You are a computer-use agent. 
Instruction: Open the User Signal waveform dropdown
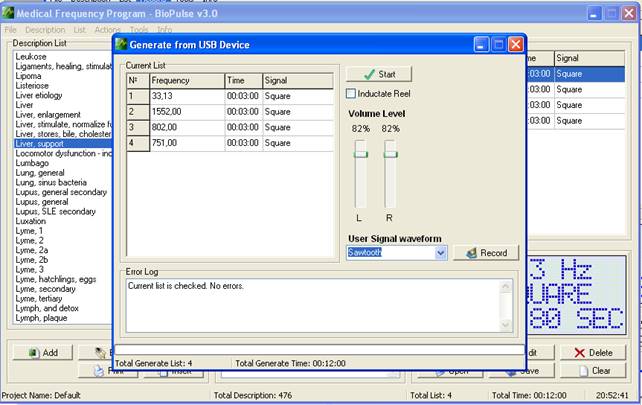[x=441, y=253]
